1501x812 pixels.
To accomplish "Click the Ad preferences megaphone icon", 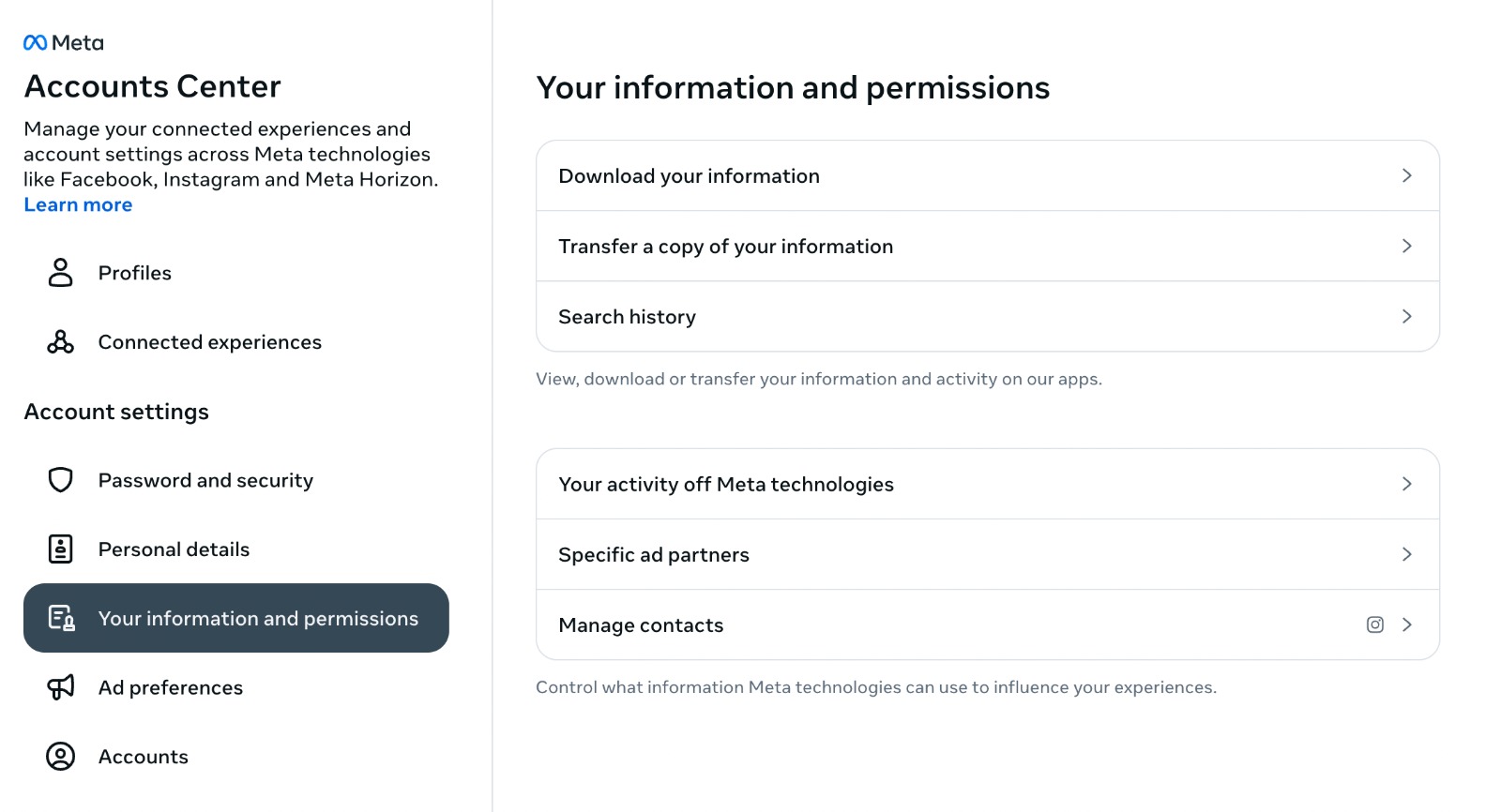I will tap(60, 687).
